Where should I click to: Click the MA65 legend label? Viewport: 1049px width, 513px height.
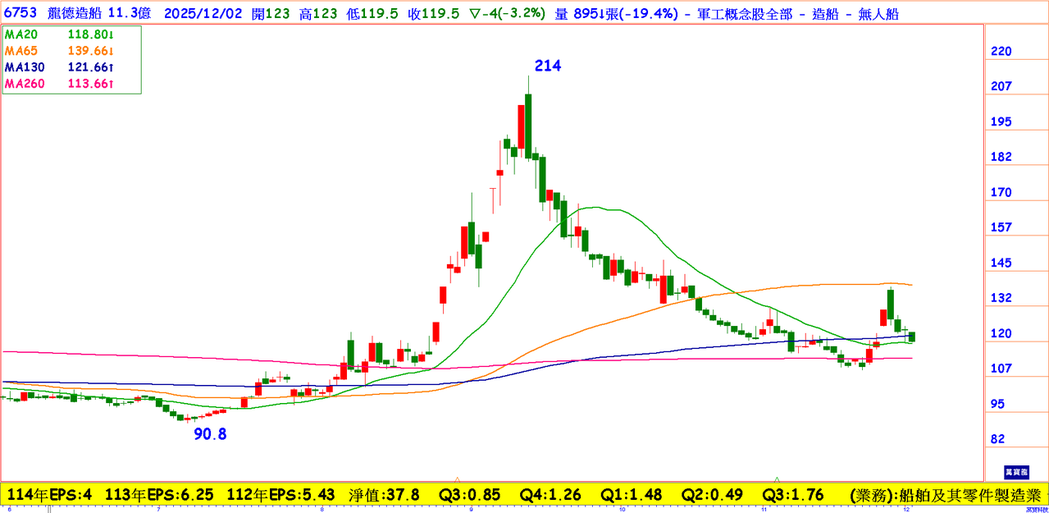(23, 51)
